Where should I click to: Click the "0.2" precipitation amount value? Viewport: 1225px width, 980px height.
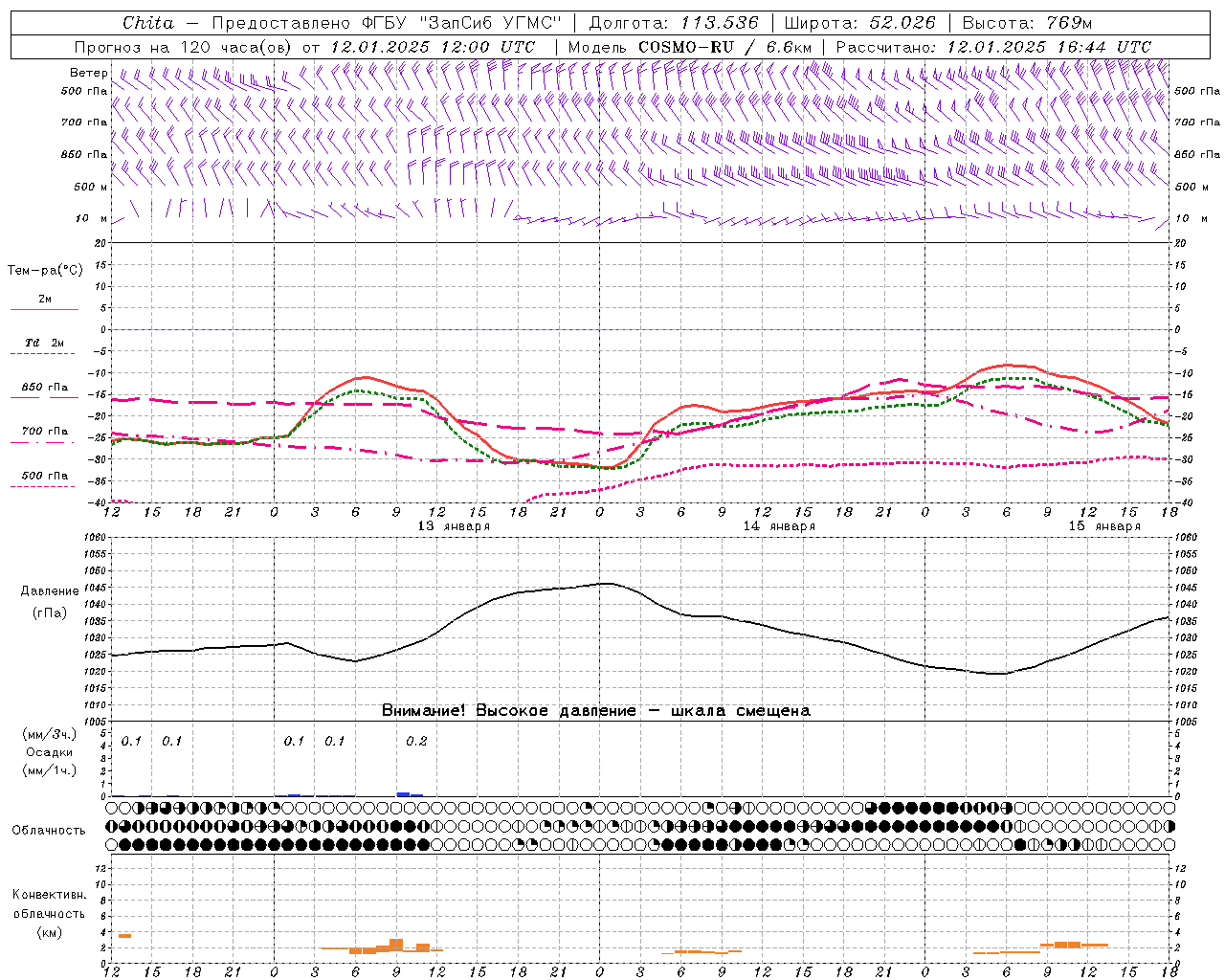pos(416,742)
